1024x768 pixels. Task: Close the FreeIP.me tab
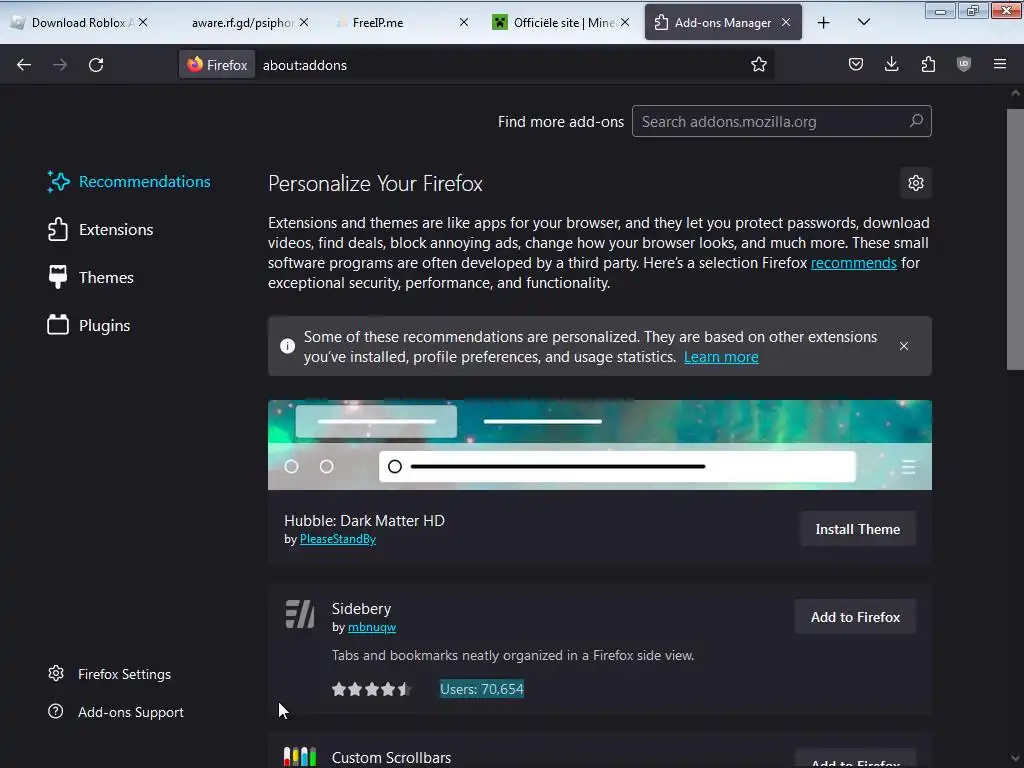464,22
